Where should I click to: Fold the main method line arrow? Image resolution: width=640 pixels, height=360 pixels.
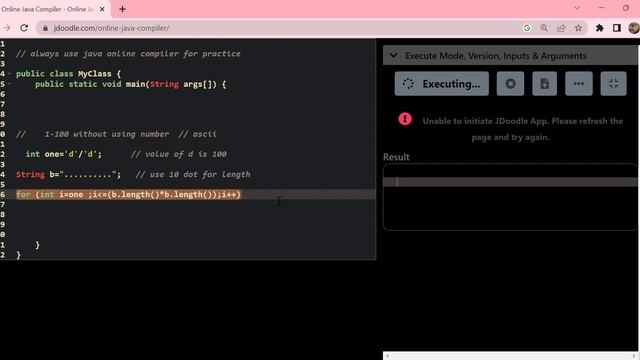pos(9,84)
